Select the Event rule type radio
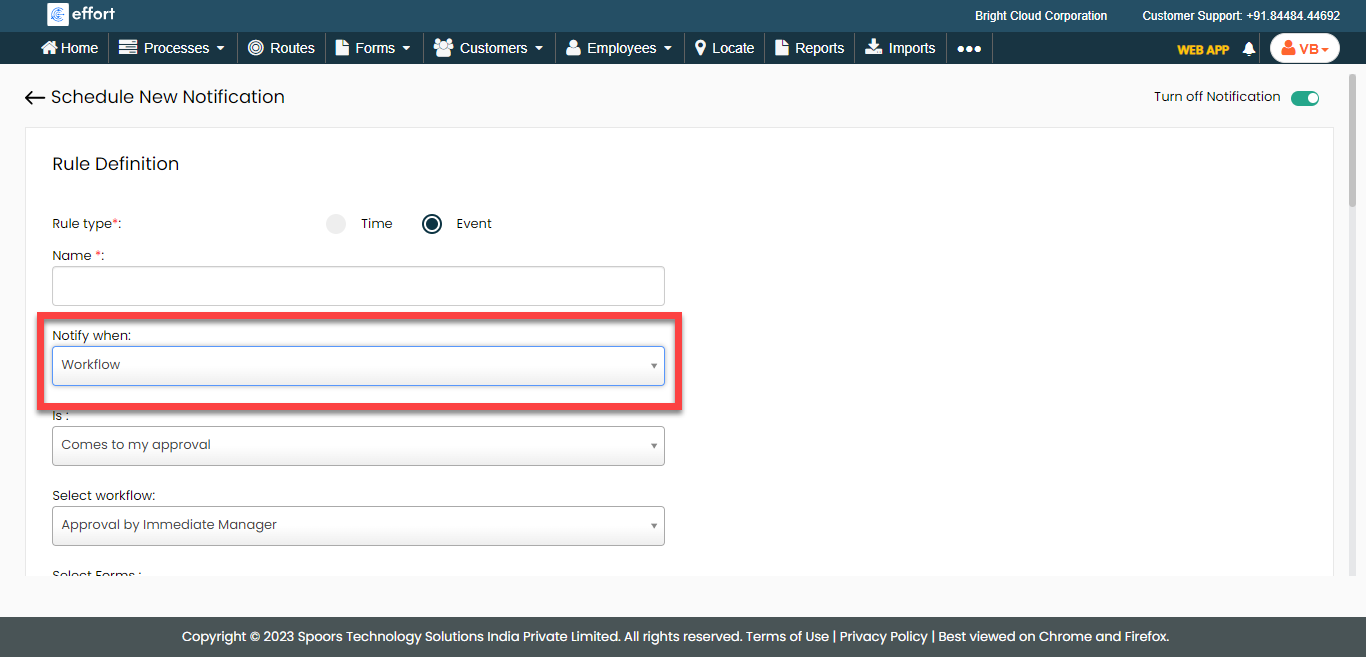The width and height of the screenshot is (1366, 657). point(432,224)
